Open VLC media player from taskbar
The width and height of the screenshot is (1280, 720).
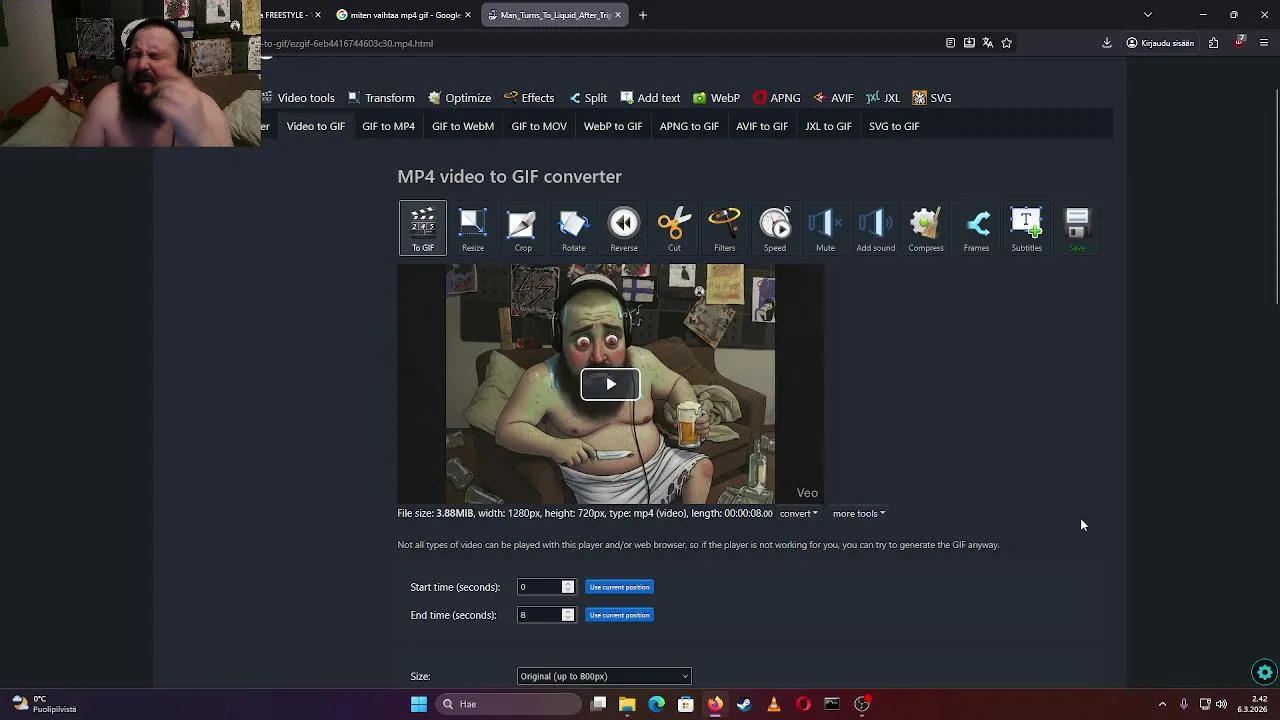(773, 704)
